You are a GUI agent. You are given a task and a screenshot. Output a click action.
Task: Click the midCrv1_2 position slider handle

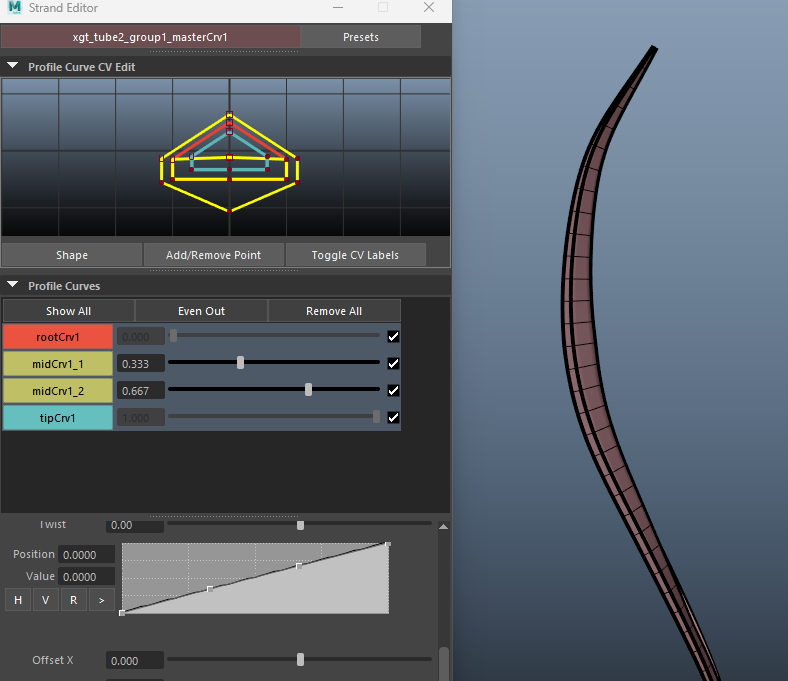pyautogui.click(x=308, y=390)
